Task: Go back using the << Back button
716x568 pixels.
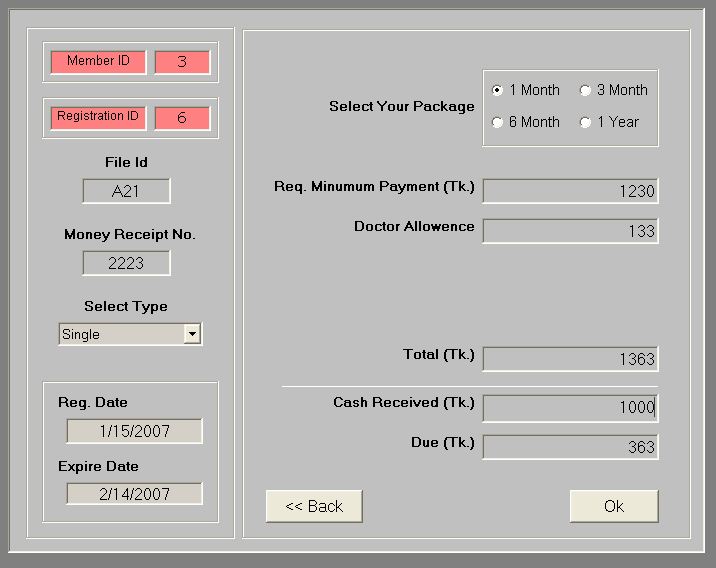Action: tap(314, 506)
